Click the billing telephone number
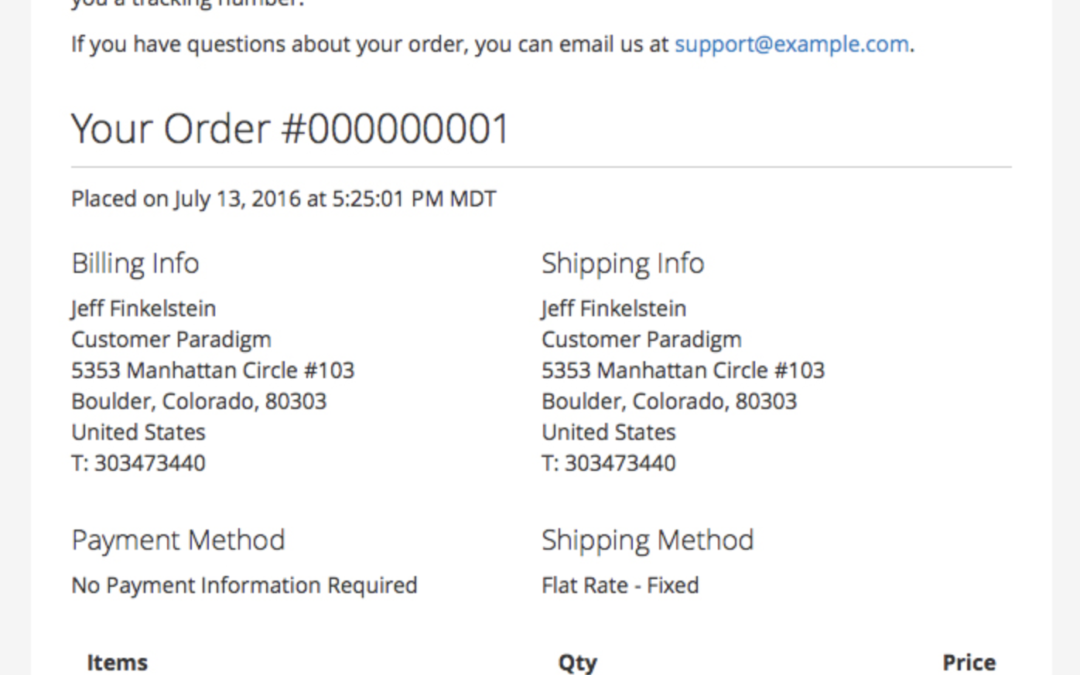The image size is (1080, 675). click(x=139, y=463)
